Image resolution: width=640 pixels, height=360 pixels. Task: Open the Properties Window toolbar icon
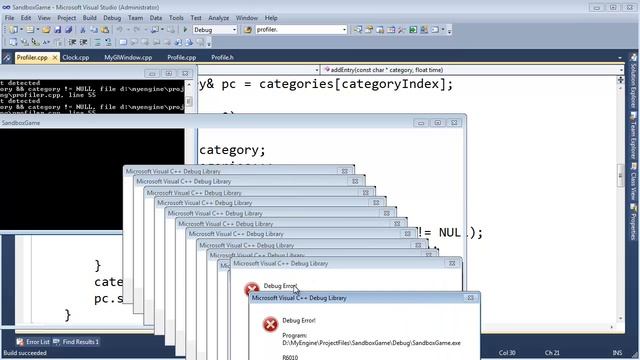click(x=369, y=30)
